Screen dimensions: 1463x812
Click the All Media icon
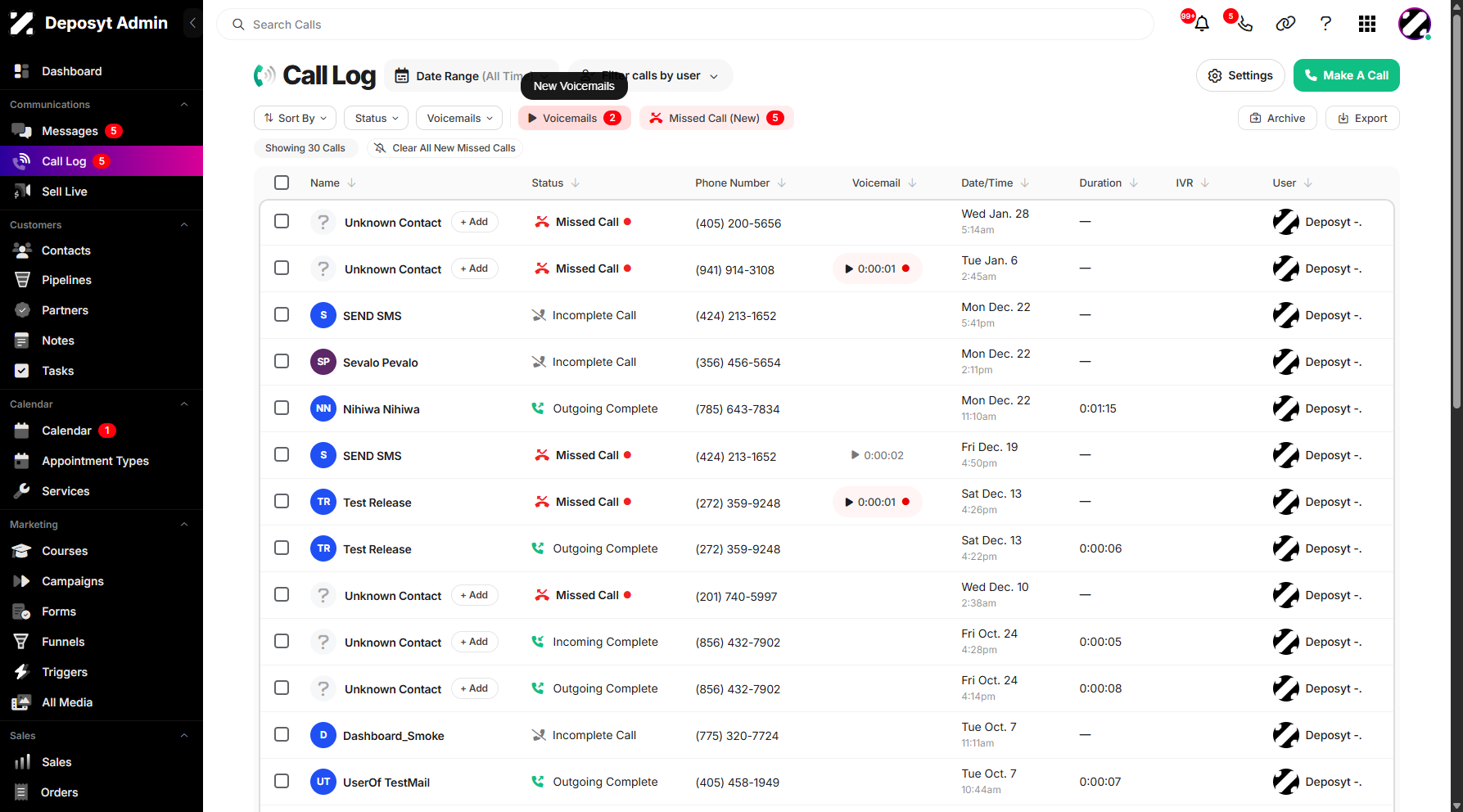click(22, 702)
